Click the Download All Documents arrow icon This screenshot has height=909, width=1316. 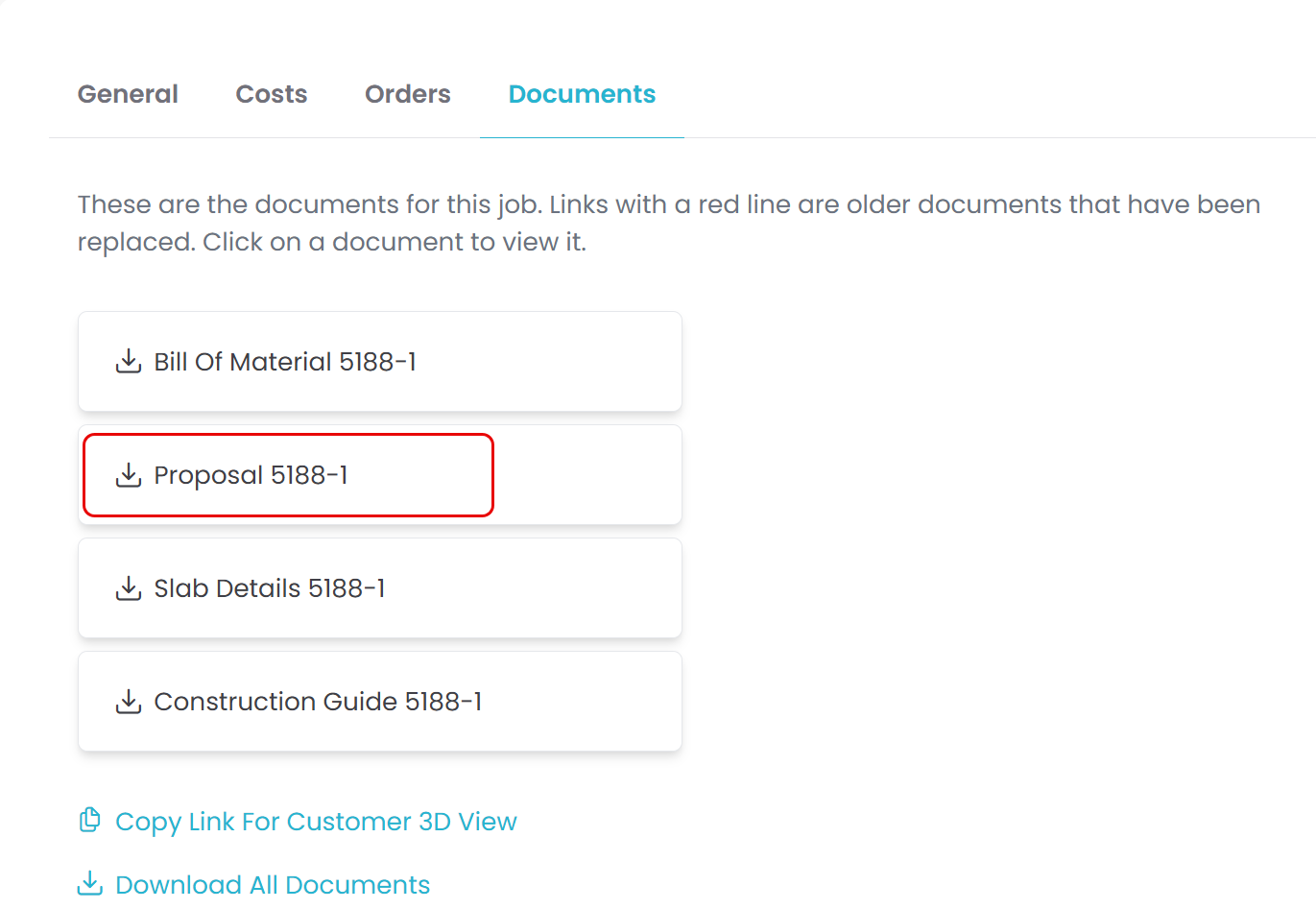[89, 883]
